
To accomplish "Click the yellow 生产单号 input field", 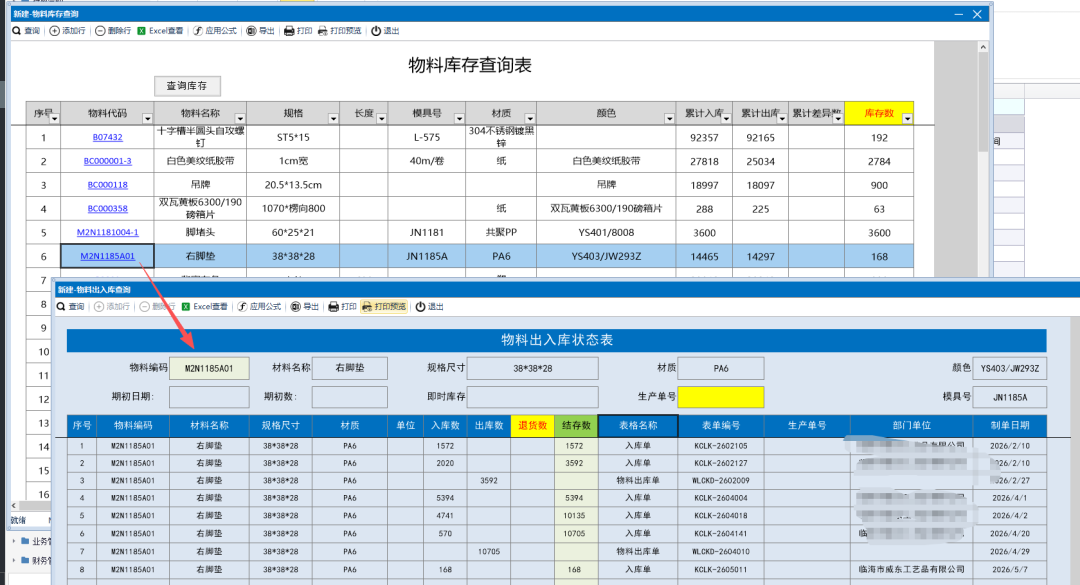I will point(720,397).
